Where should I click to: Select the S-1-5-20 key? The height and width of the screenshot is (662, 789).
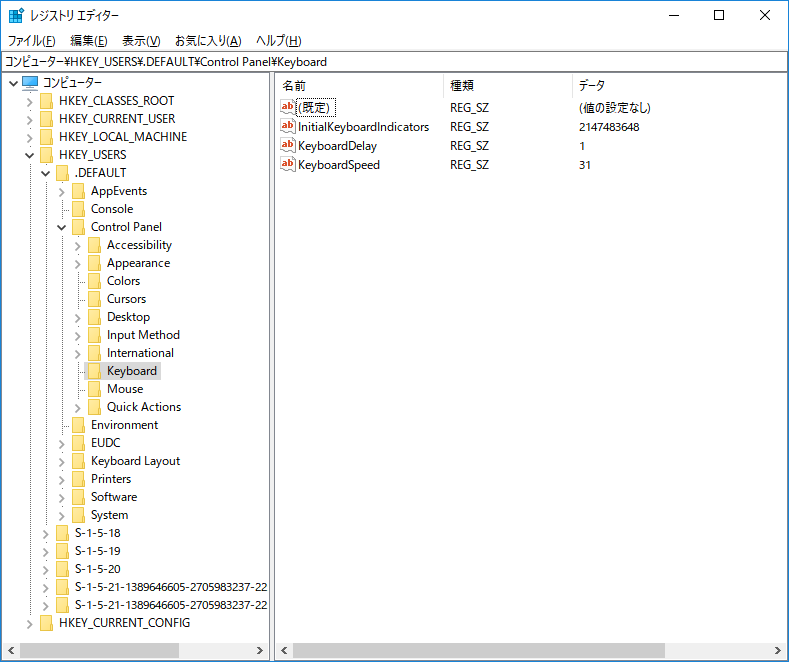coord(98,569)
